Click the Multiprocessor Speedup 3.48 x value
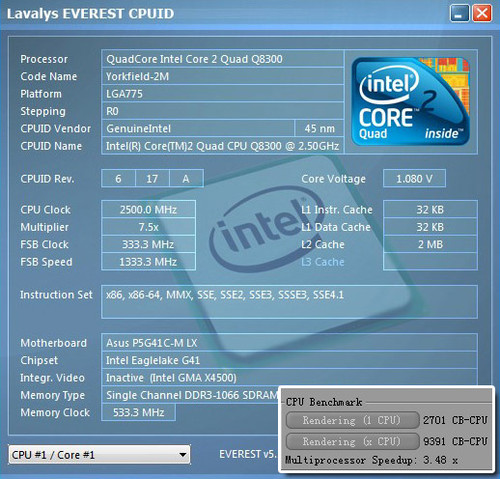 [440, 460]
